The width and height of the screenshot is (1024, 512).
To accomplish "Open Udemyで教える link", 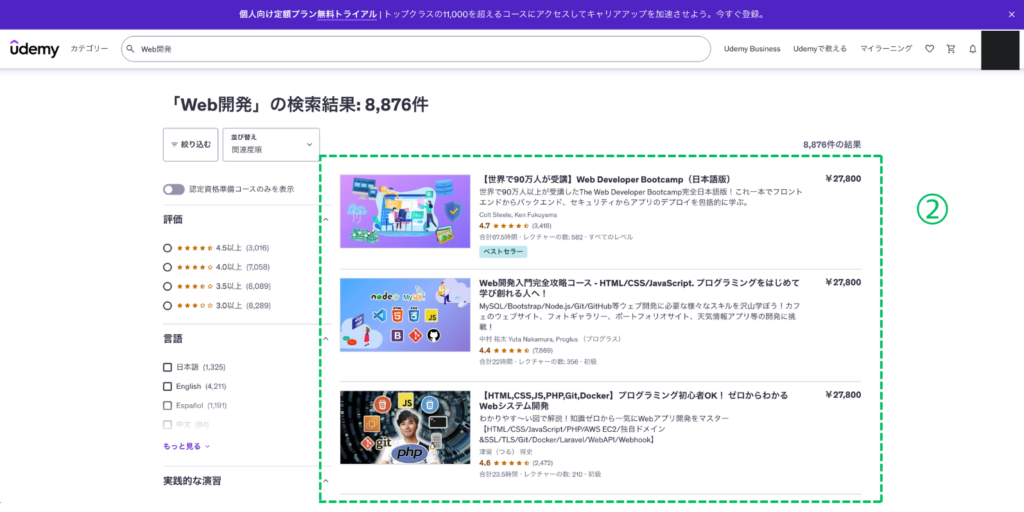I will 820,49.
